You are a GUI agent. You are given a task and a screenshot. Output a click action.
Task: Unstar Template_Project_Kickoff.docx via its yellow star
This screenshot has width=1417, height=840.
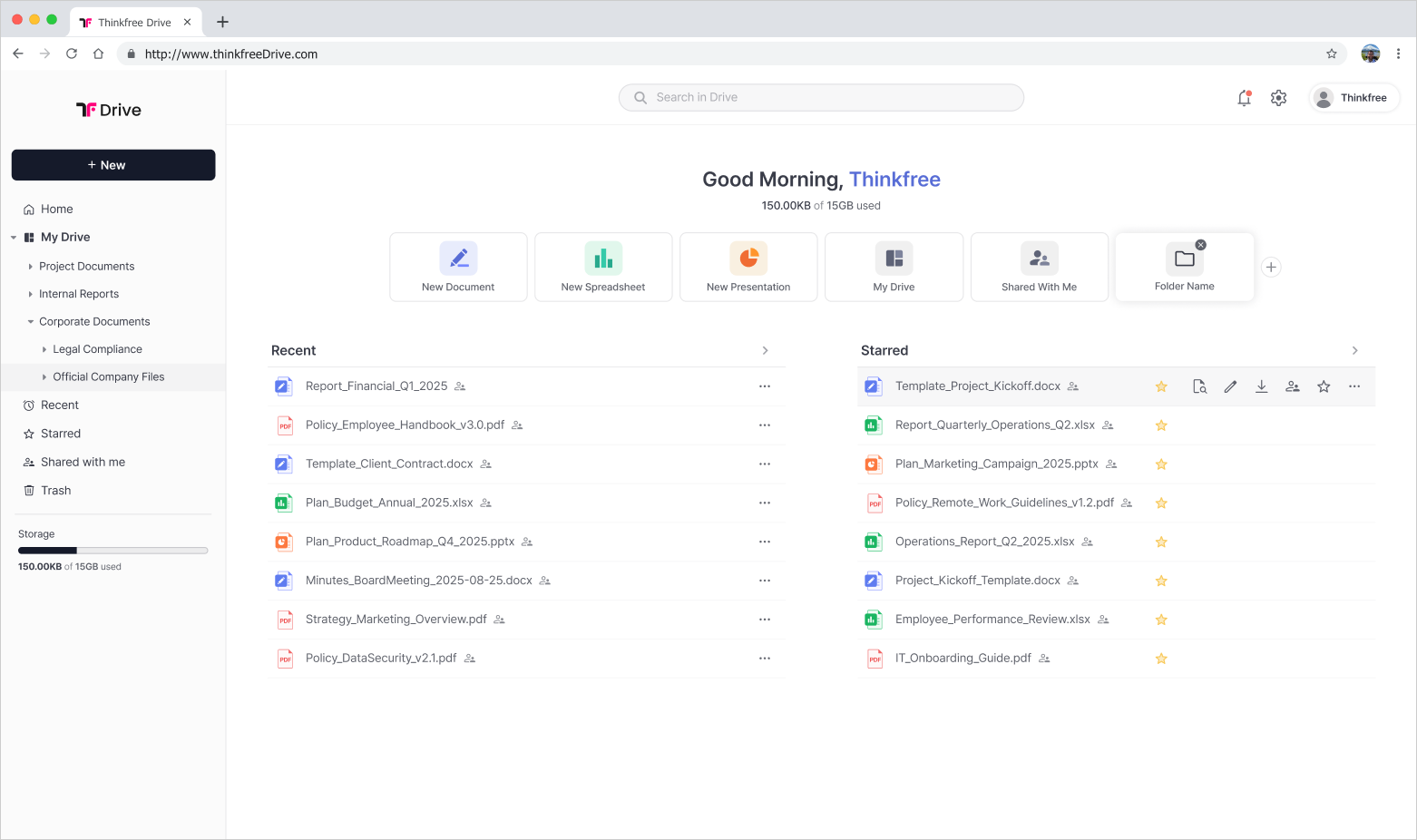(1161, 386)
